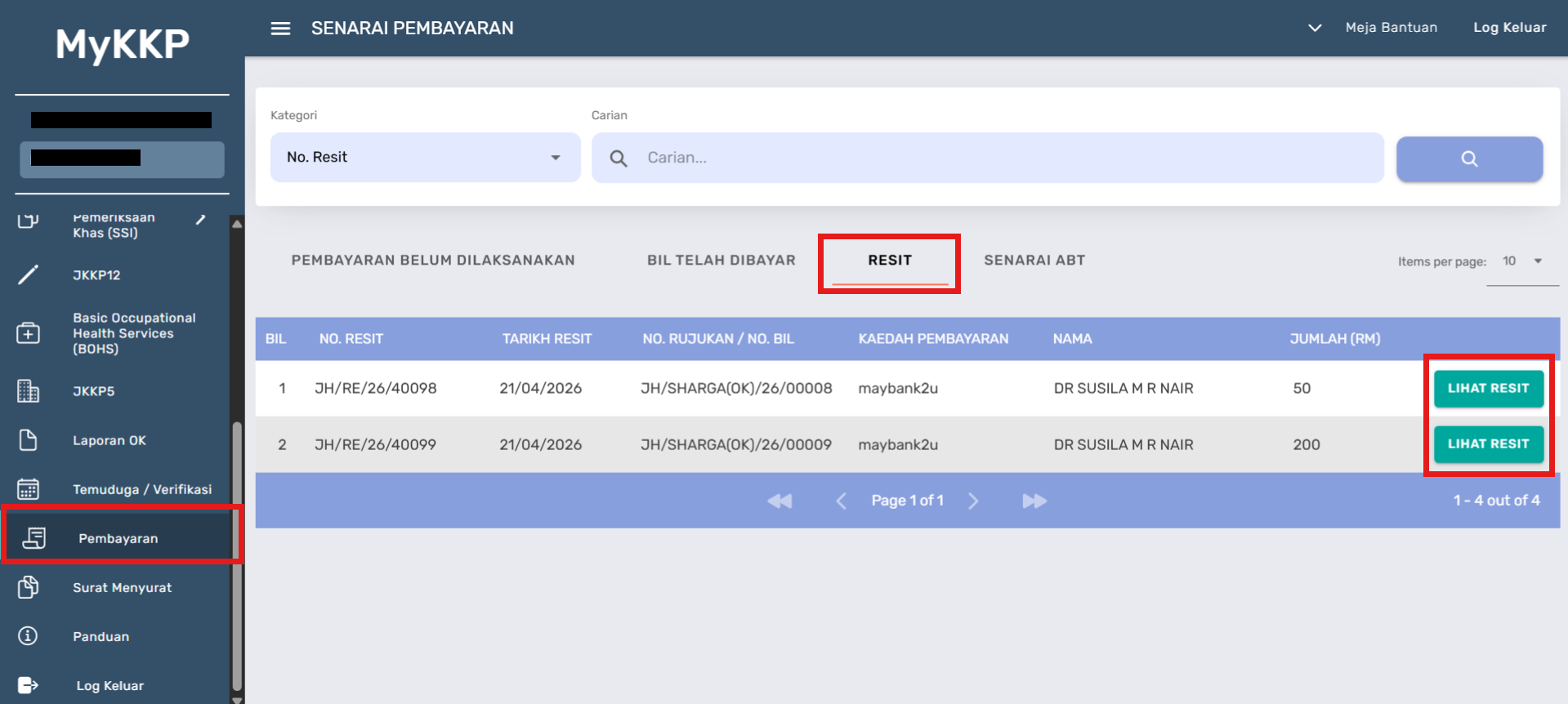
Task: Click the blue search magnifier button
Action: click(1468, 158)
